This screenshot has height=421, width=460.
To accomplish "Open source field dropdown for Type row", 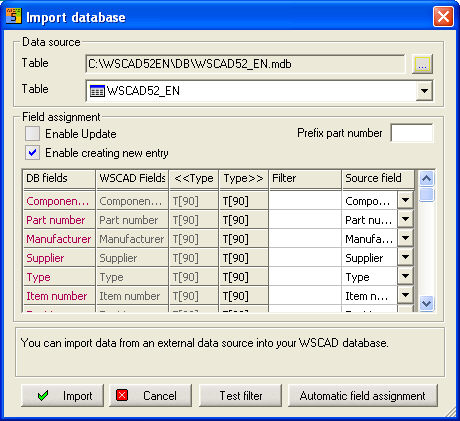I will [405, 276].
